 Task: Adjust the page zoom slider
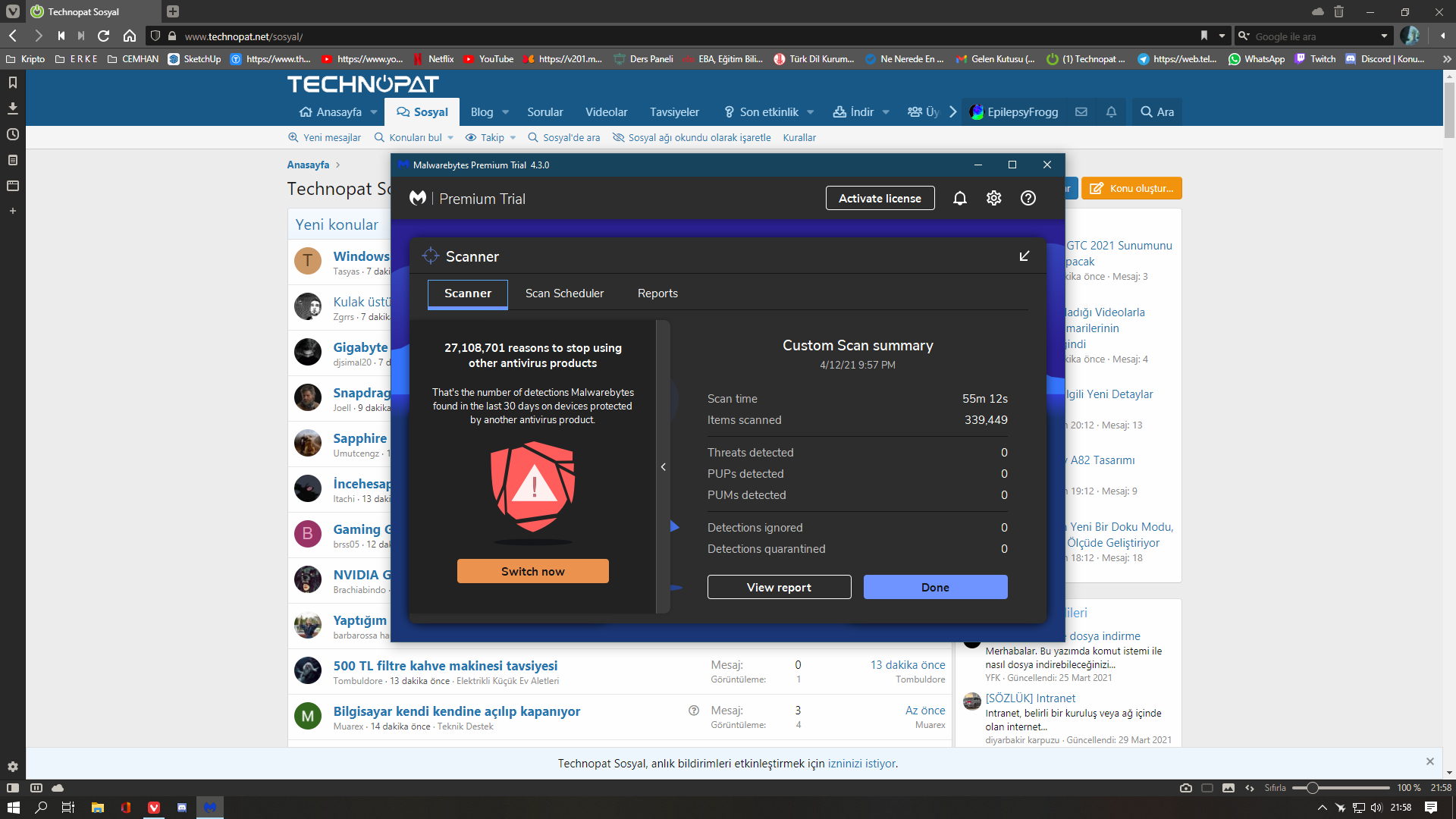coord(1312,788)
